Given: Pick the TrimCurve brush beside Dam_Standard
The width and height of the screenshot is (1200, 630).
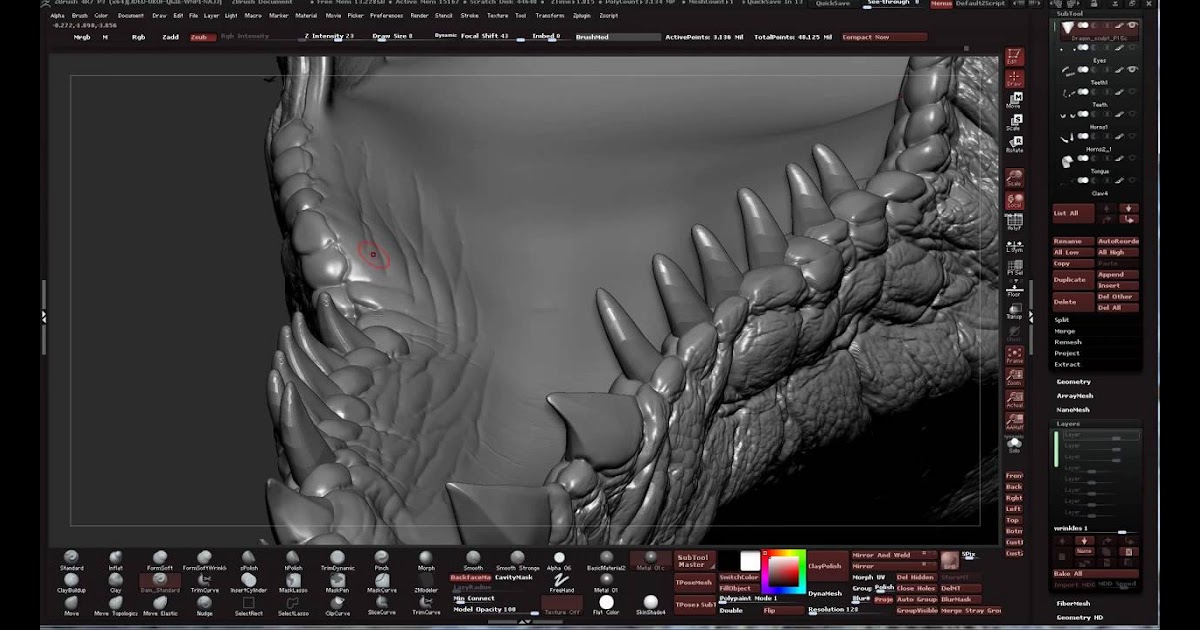Looking at the screenshot, I should [x=204, y=582].
